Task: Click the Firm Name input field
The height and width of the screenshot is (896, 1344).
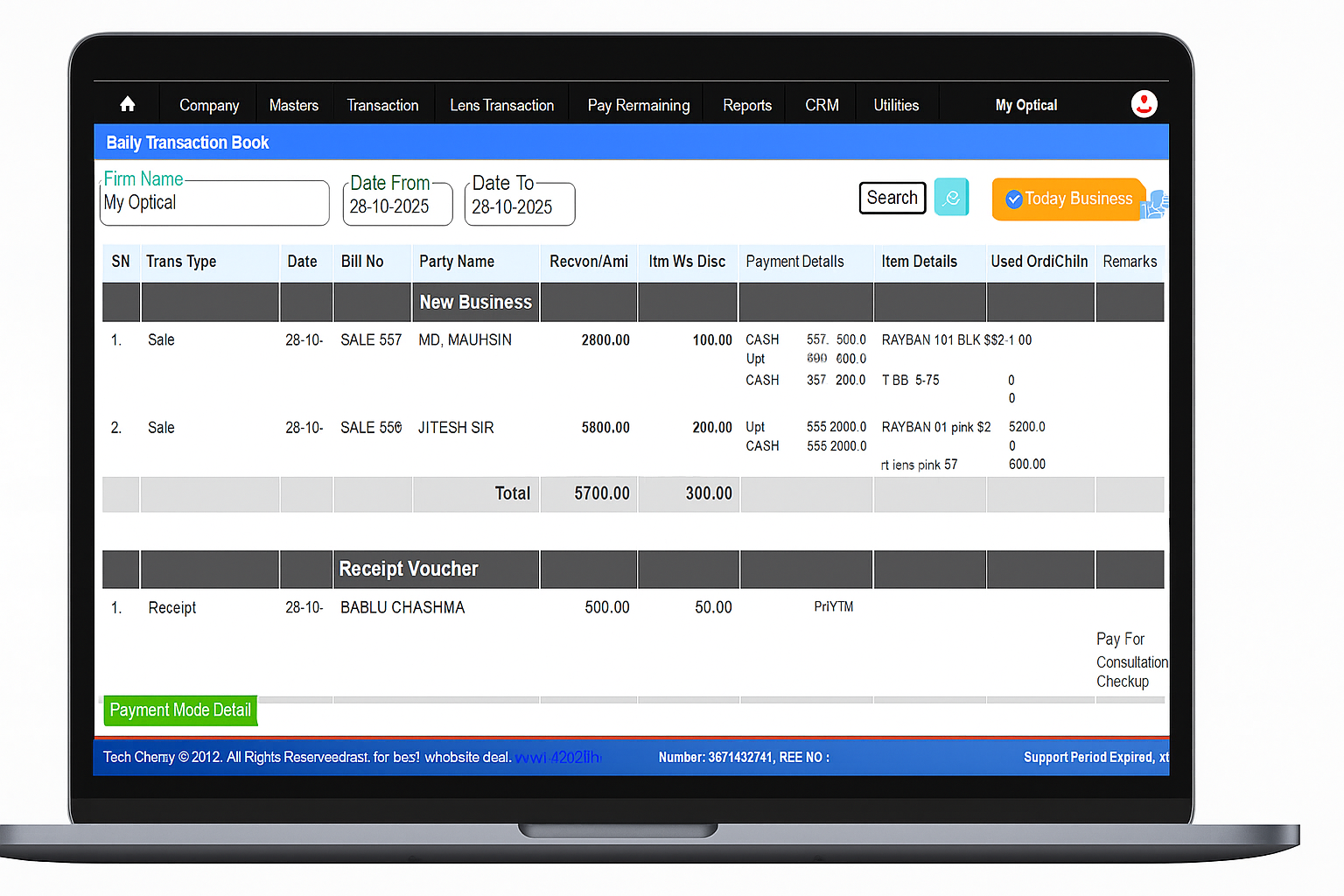Action: tap(213, 203)
